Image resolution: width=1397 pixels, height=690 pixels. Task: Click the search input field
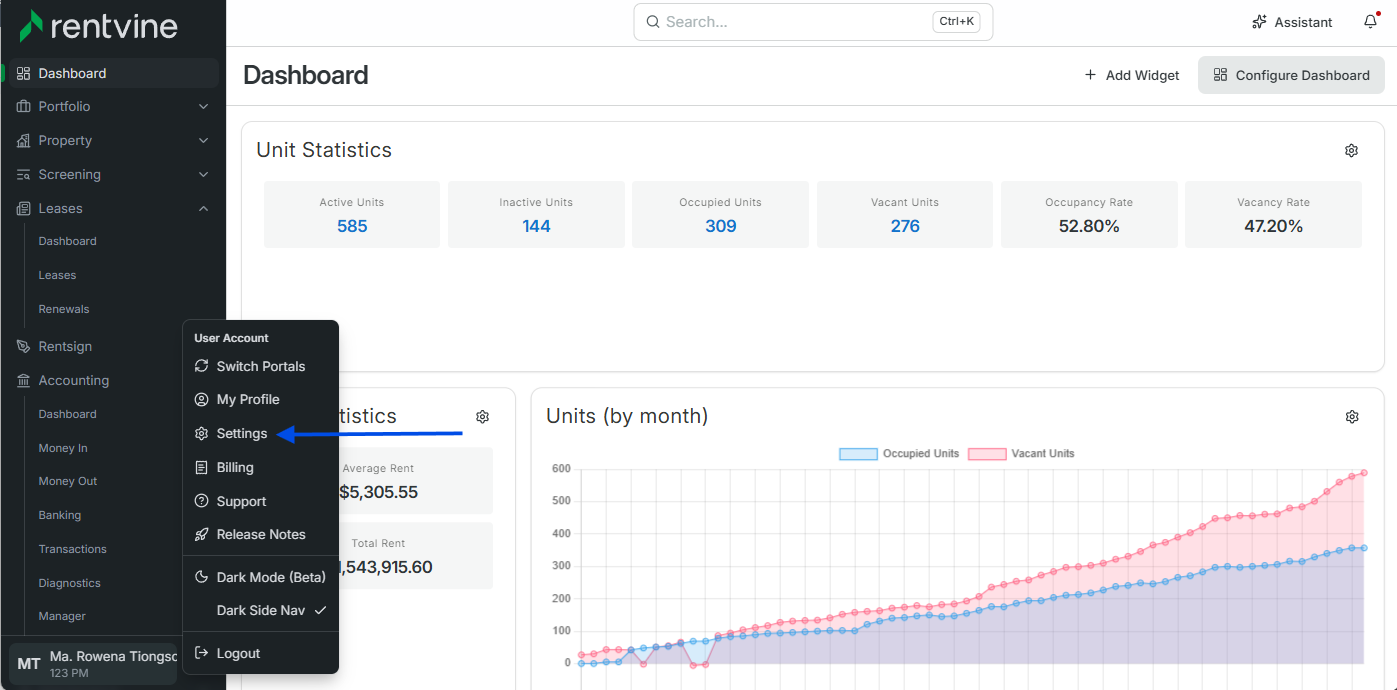pos(813,21)
